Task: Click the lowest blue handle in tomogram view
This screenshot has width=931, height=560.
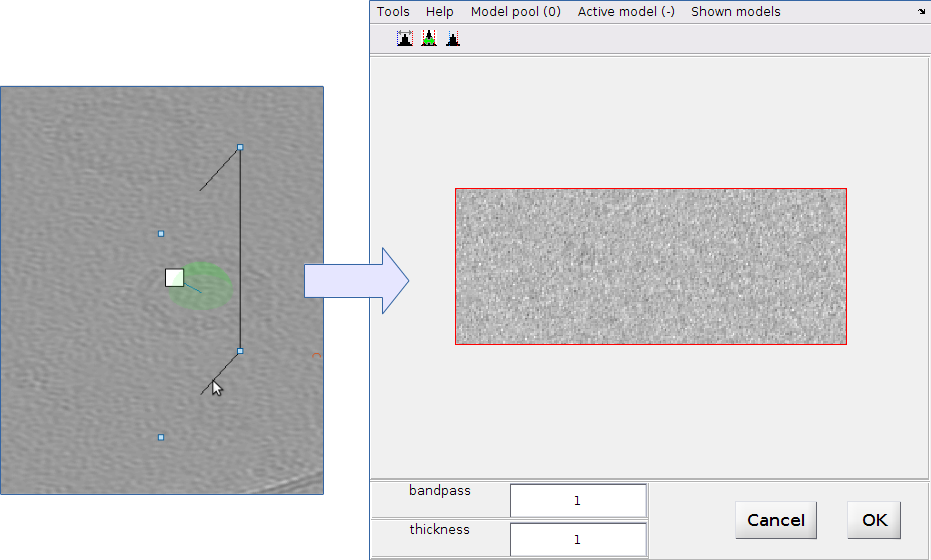Action: 161,437
